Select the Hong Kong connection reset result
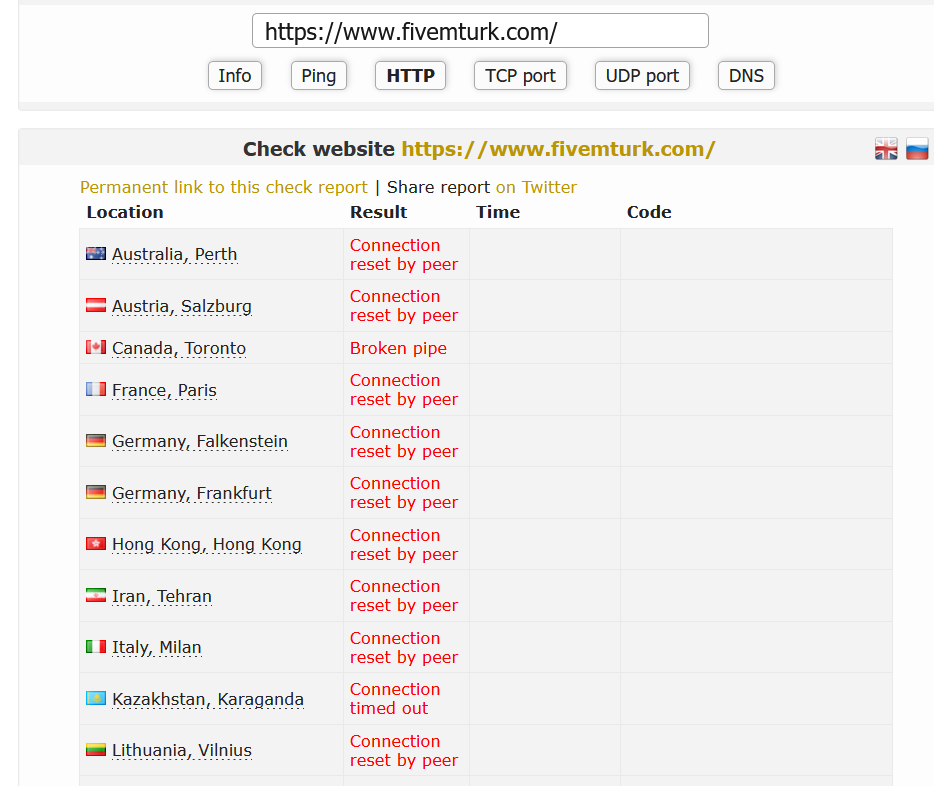The width and height of the screenshot is (934, 786). 404,544
